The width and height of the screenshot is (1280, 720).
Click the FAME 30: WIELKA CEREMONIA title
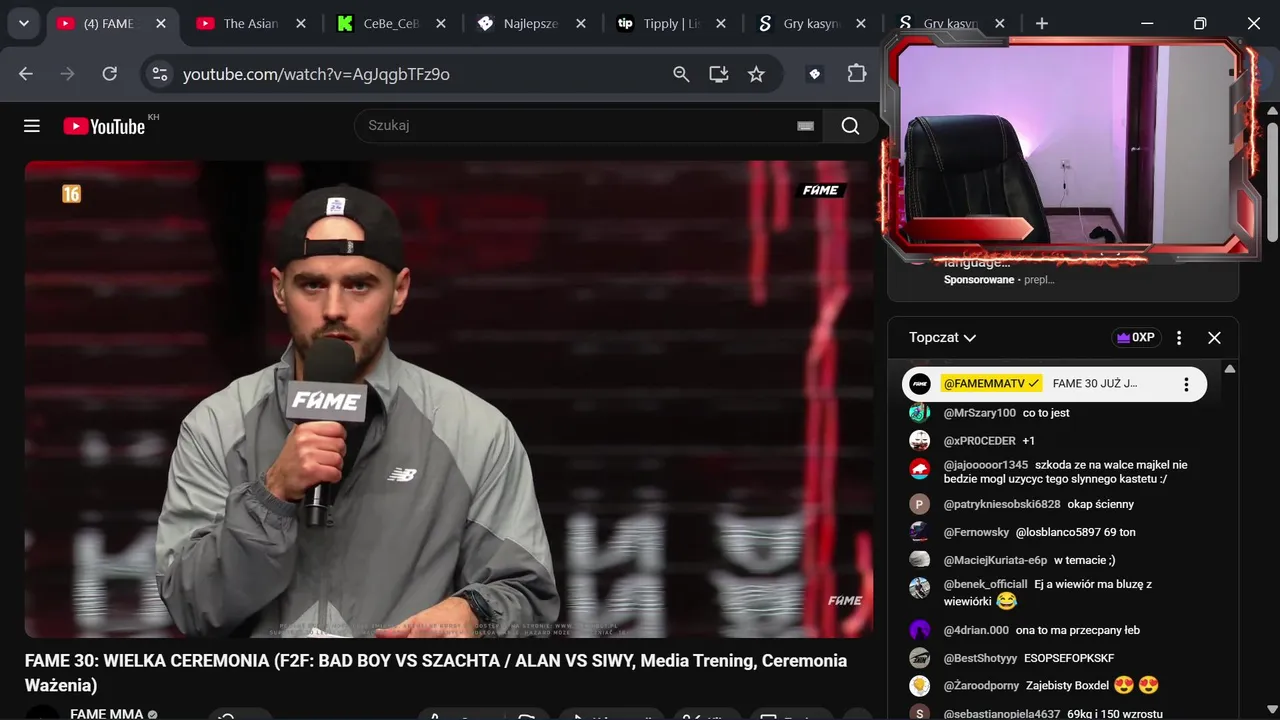pos(436,673)
